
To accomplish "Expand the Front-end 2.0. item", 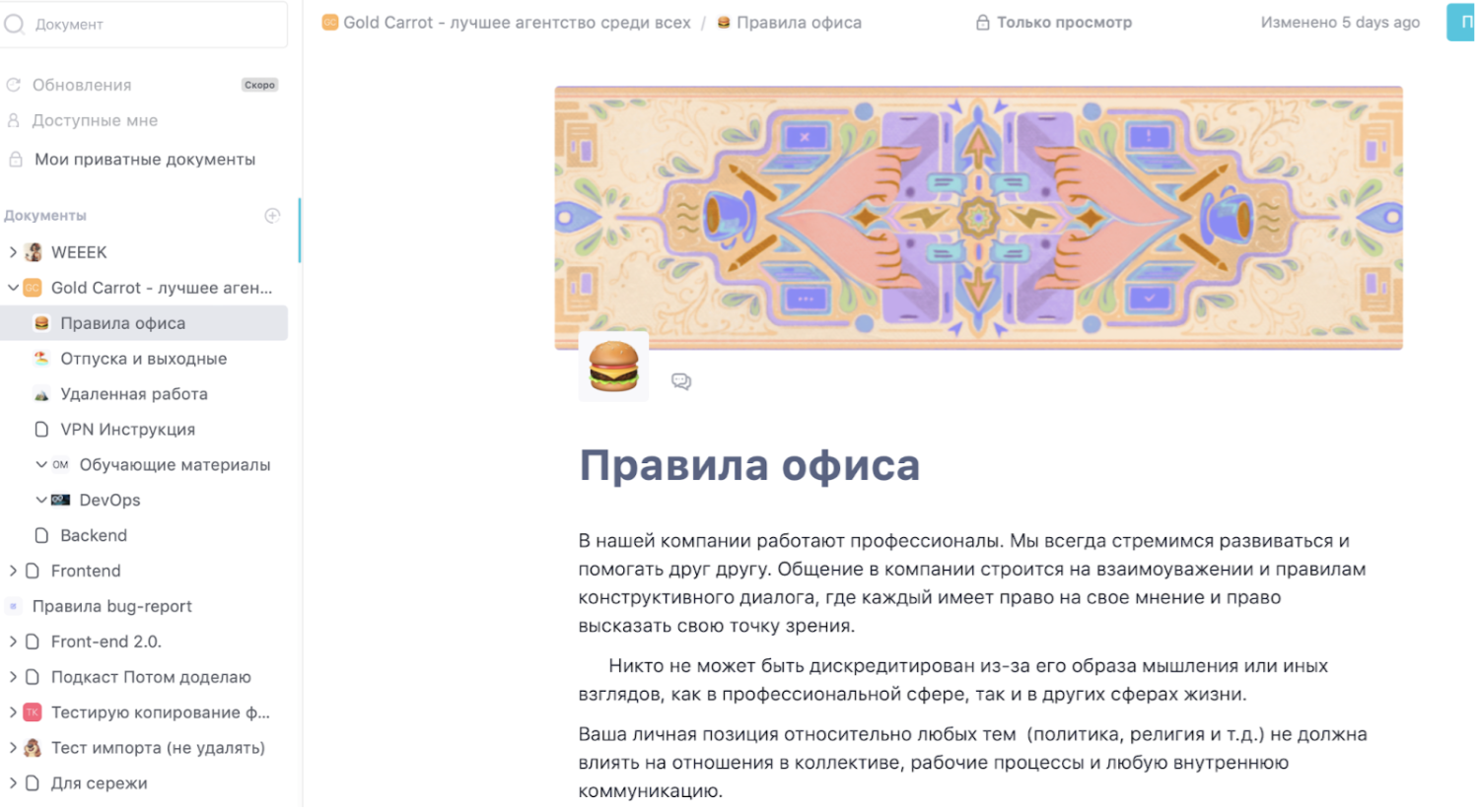I will click(13, 642).
